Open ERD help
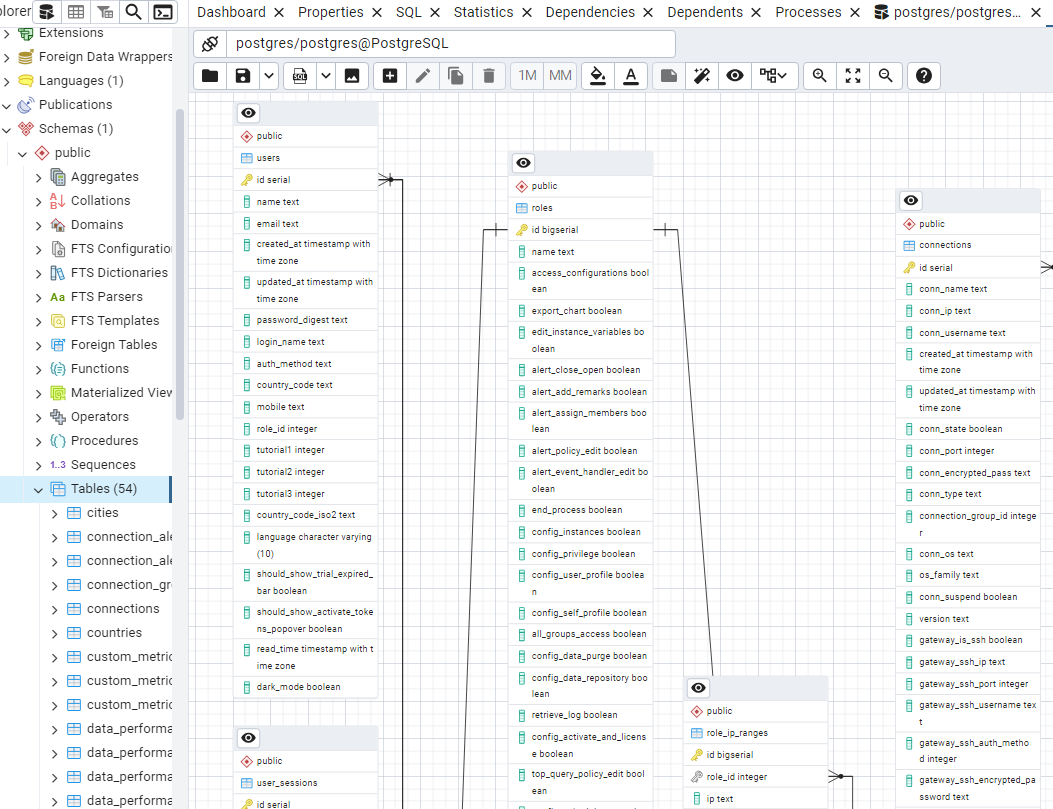1053x809 pixels. click(923, 76)
